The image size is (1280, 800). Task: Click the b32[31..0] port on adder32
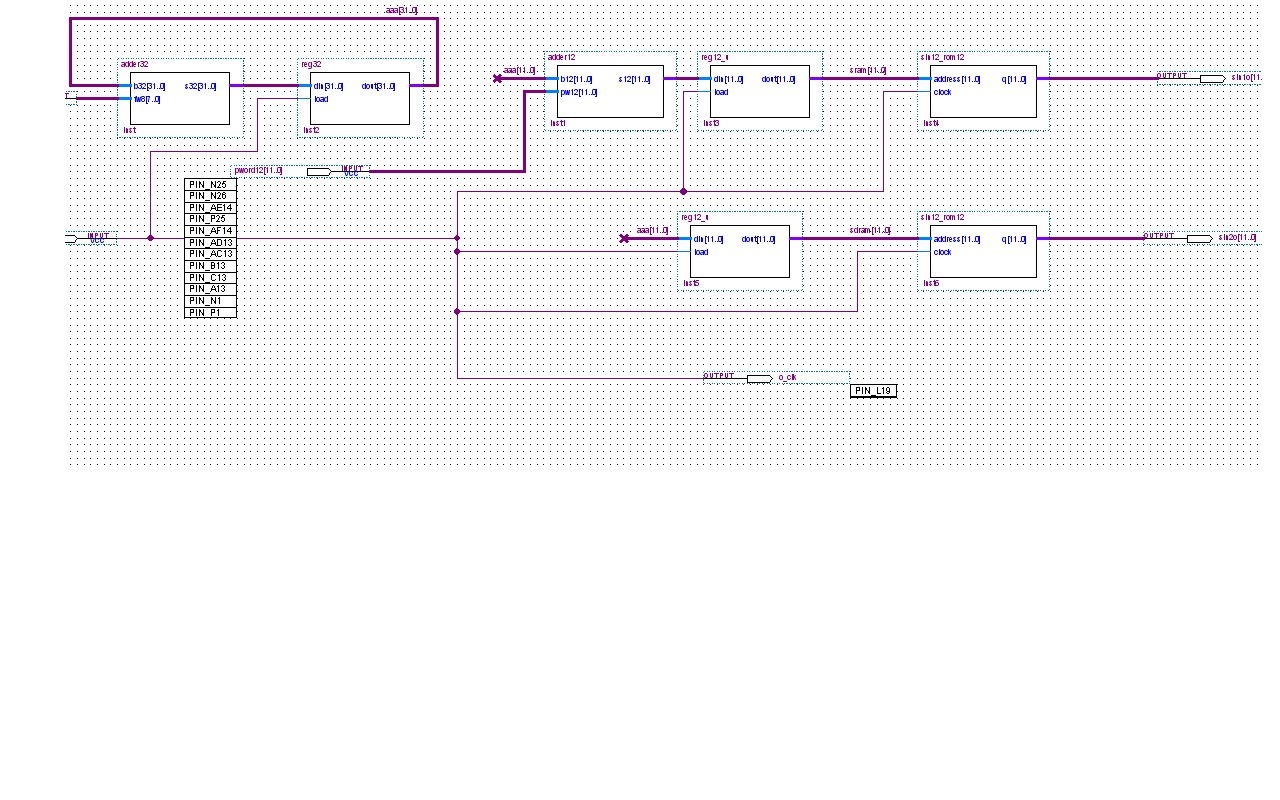click(150, 86)
